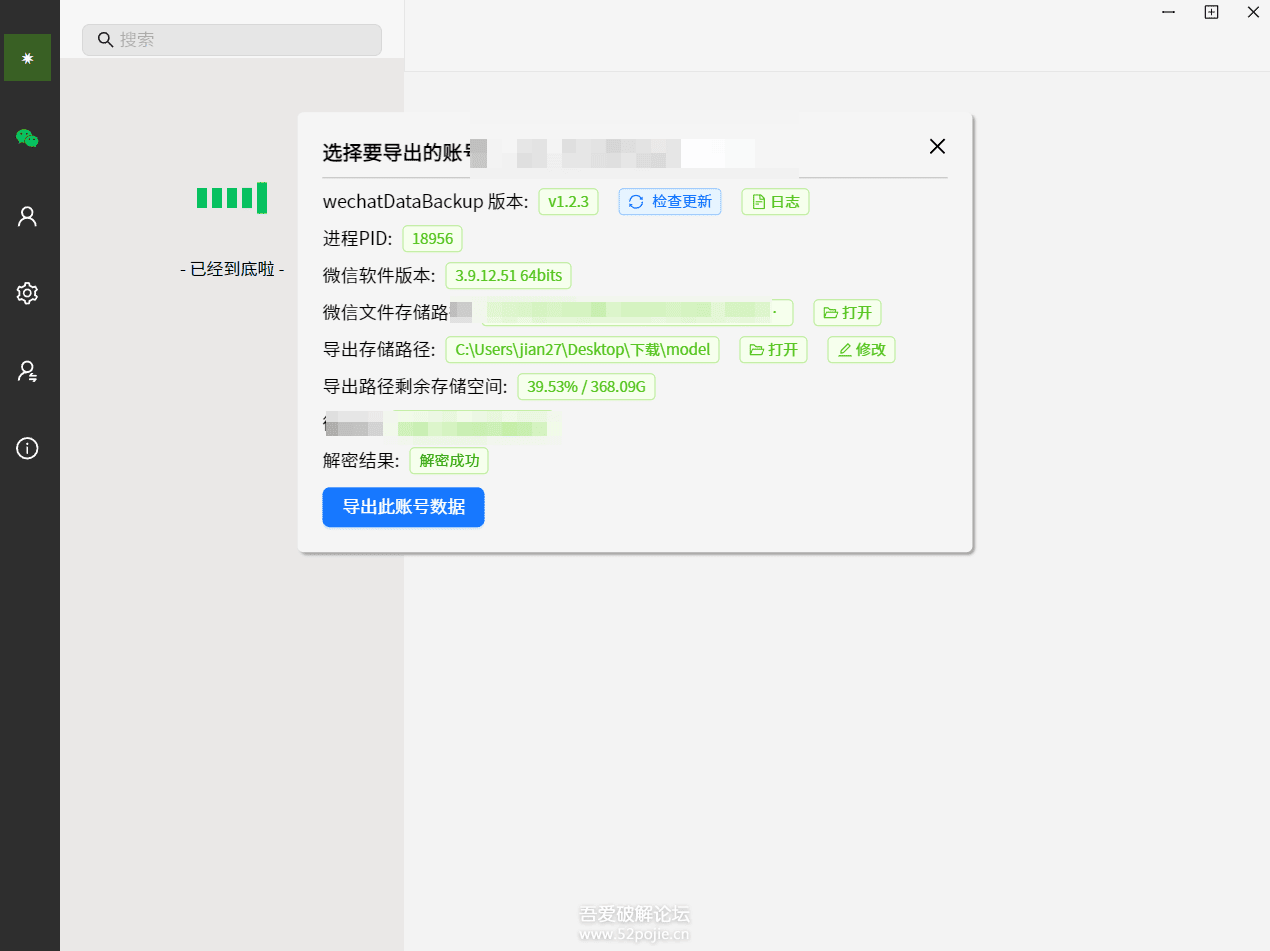The image size is (1270, 951).
Task: Click the search magnifier icon
Action: coord(105,40)
